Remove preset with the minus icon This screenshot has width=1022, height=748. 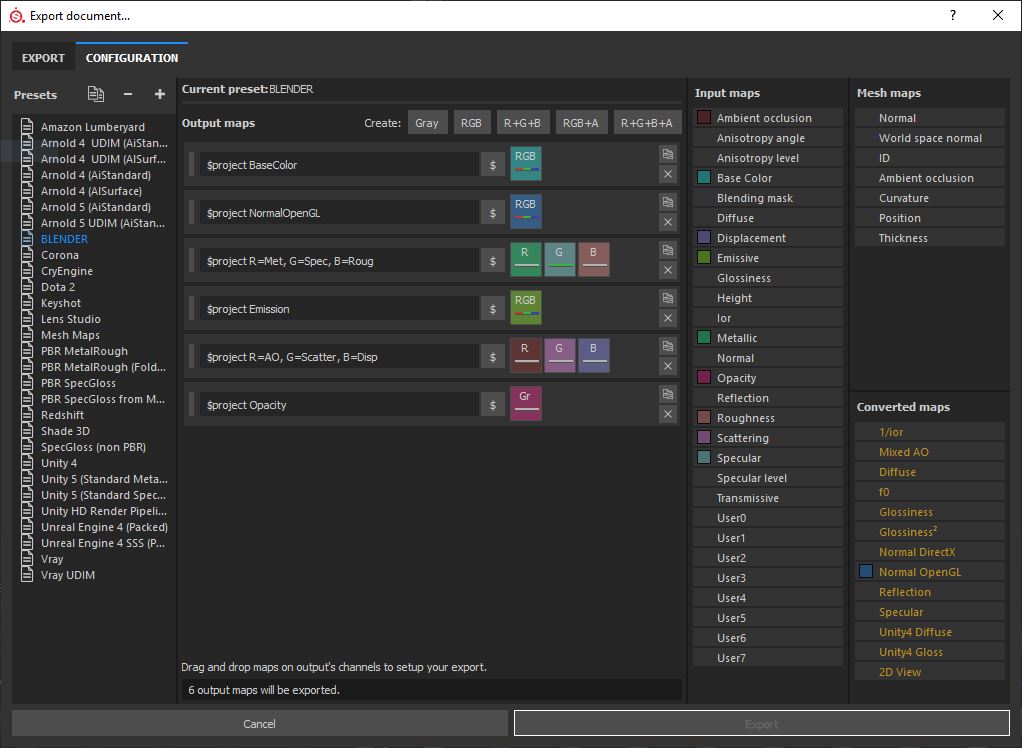128,94
